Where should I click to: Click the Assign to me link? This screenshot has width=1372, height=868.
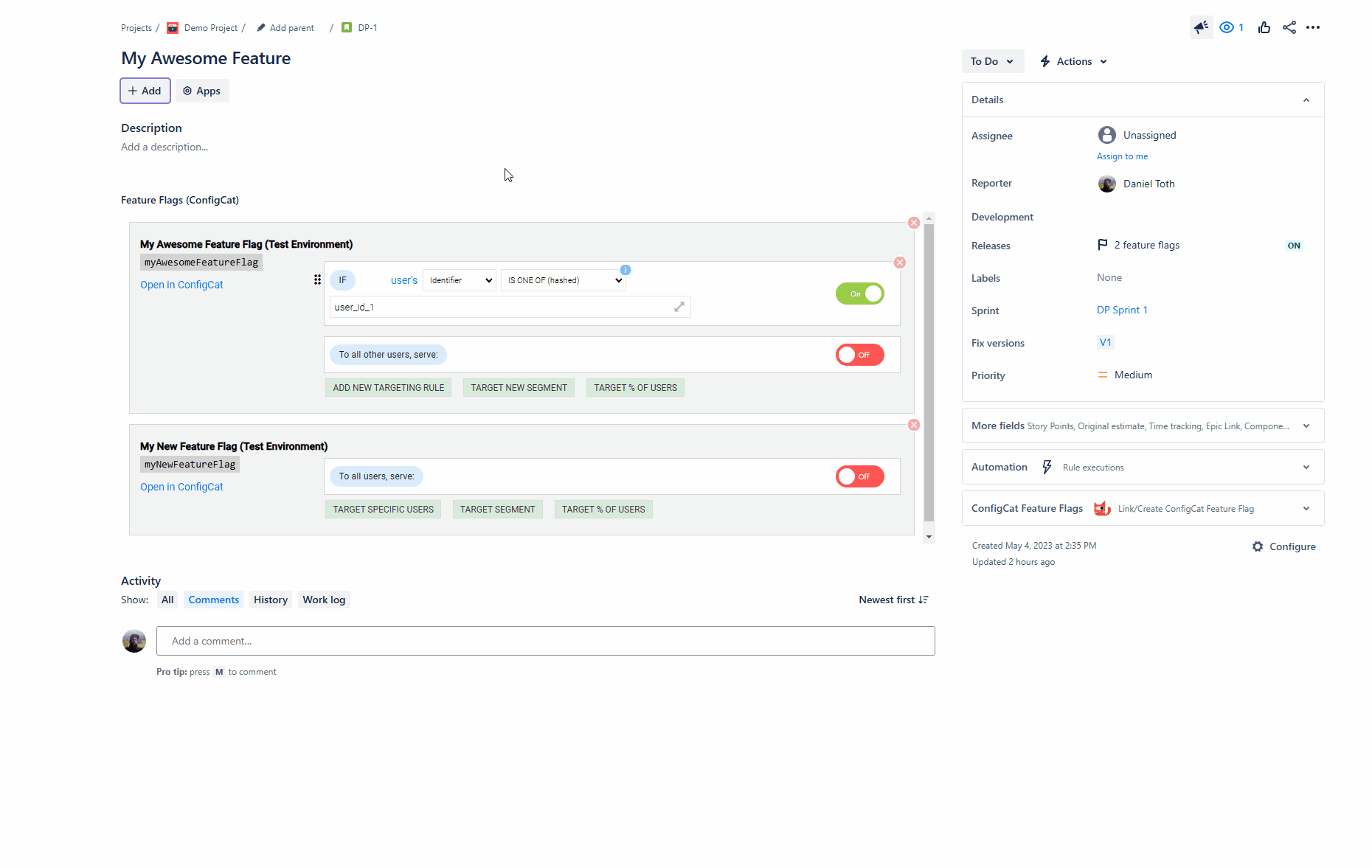click(1122, 156)
